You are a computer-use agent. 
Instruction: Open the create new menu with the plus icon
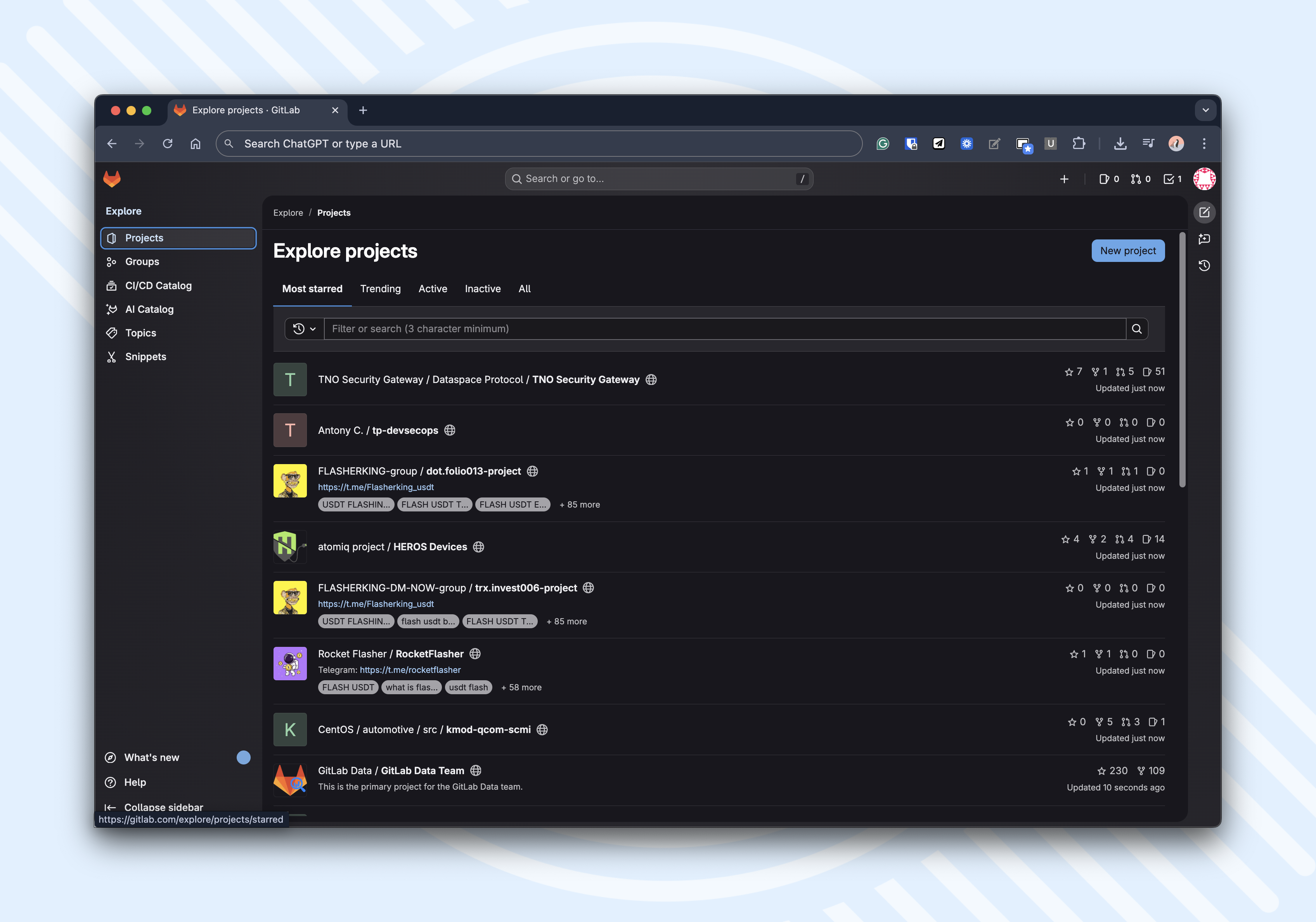pos(1064,179)
